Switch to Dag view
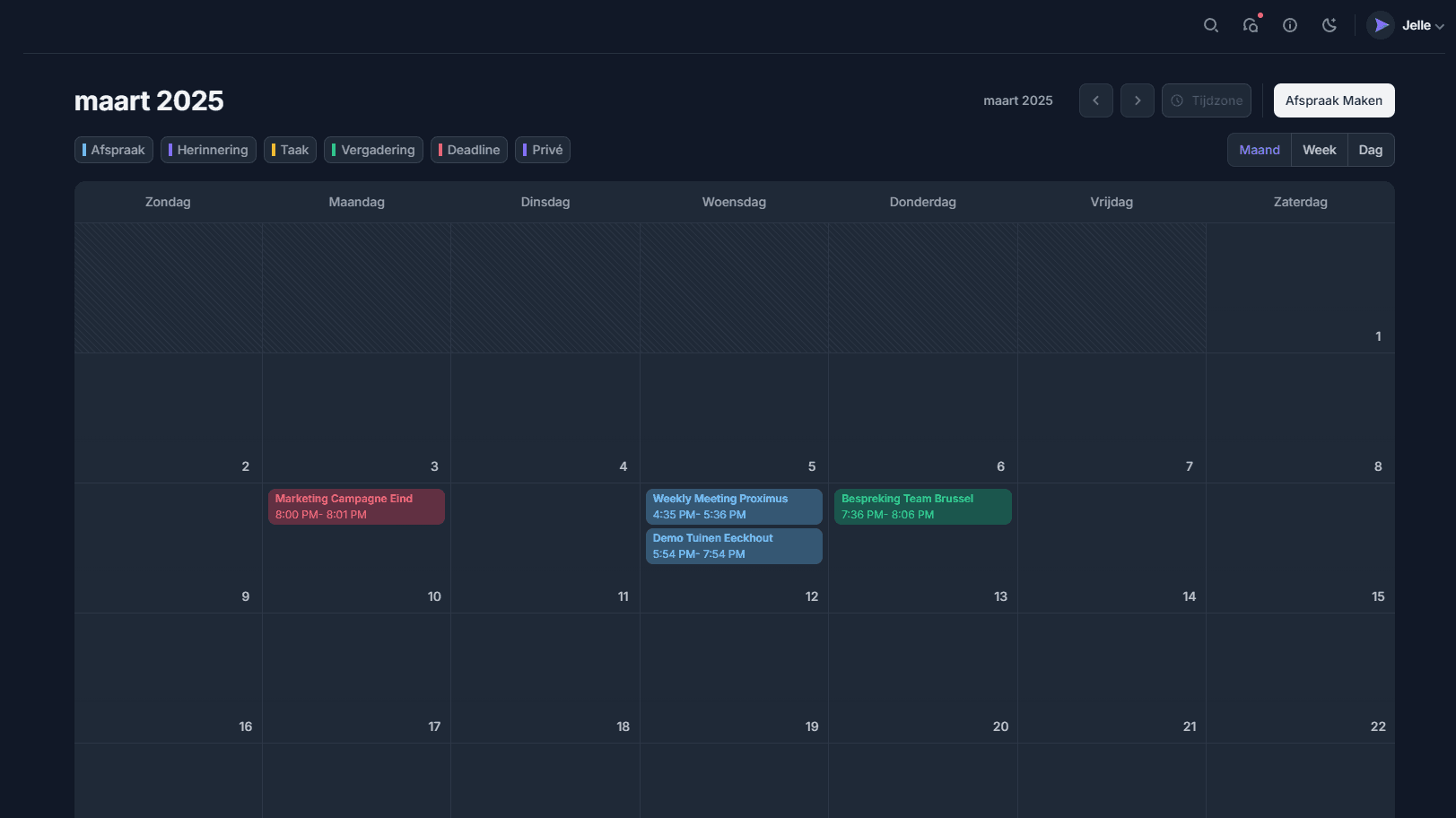Screen dimensions: 1456x818 (1371, 150)
